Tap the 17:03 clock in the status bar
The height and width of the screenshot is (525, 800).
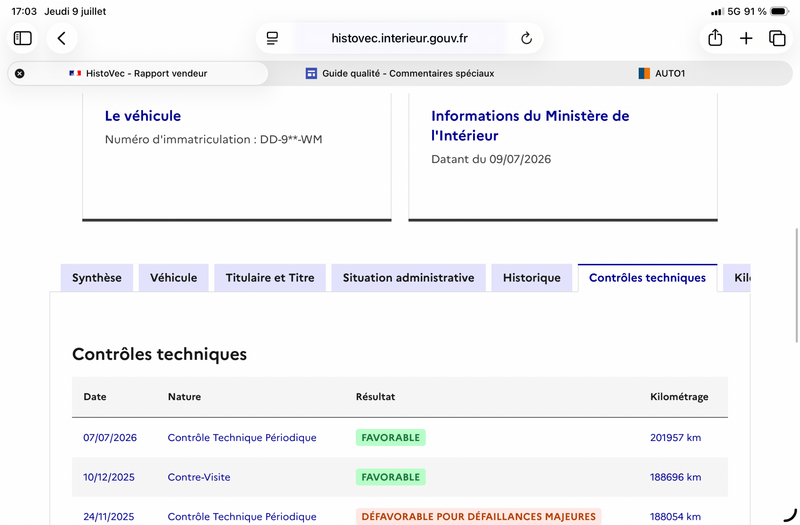[x=24, y=11]
